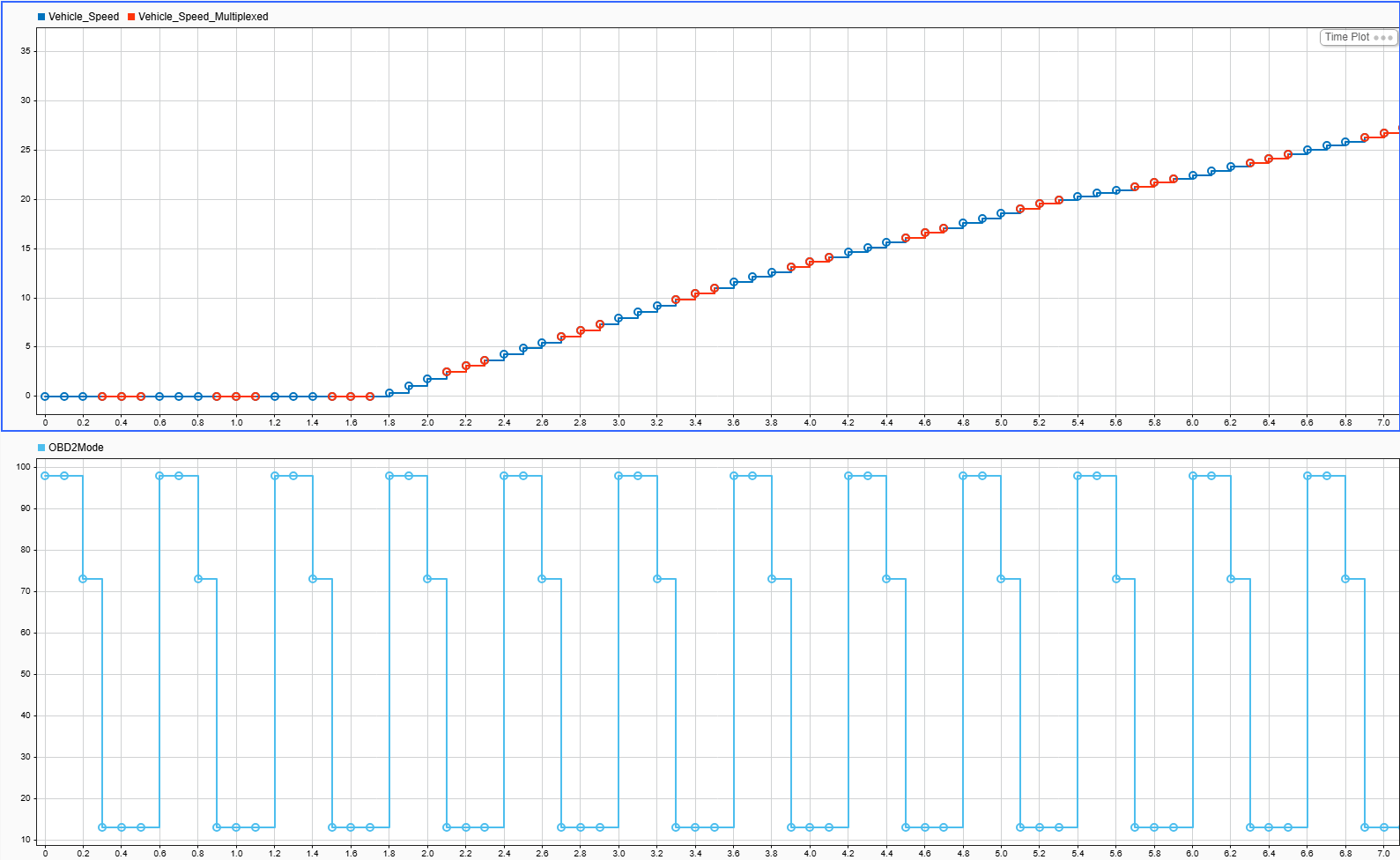Screen dimensions: 1400x860
Task: Select the Vehicle_Speed_Multiplexed legend label
Action: pos(204,17)
